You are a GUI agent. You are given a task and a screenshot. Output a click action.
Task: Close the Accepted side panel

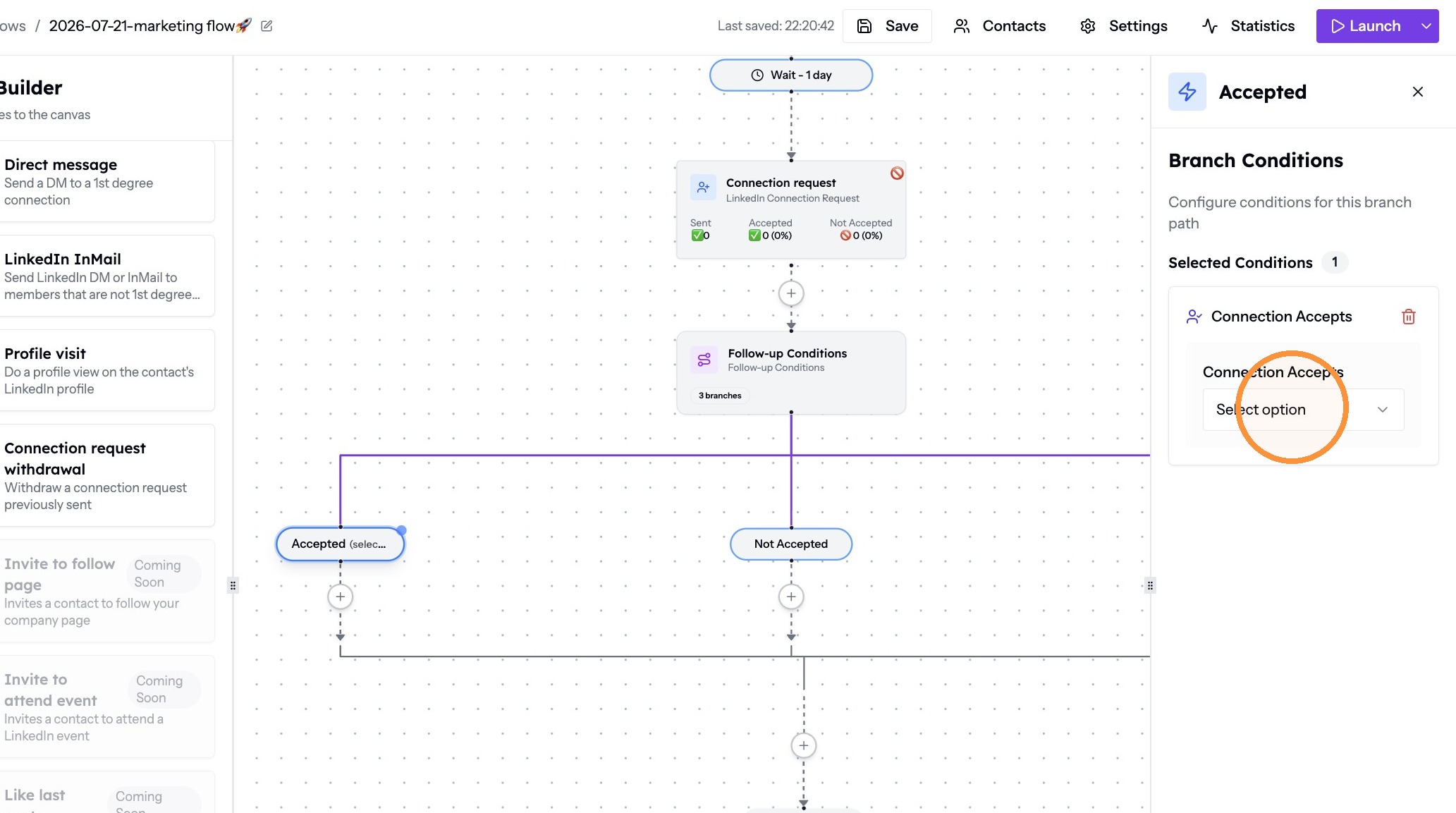pos(1418,92)
